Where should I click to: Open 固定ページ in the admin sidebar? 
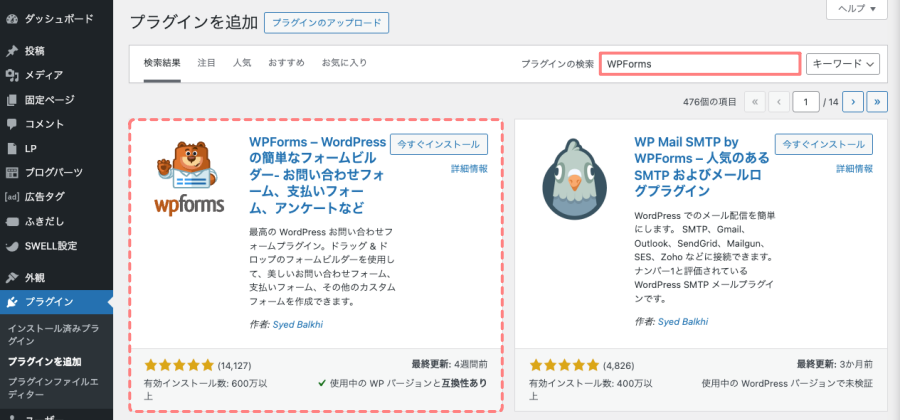coord(49,100)
